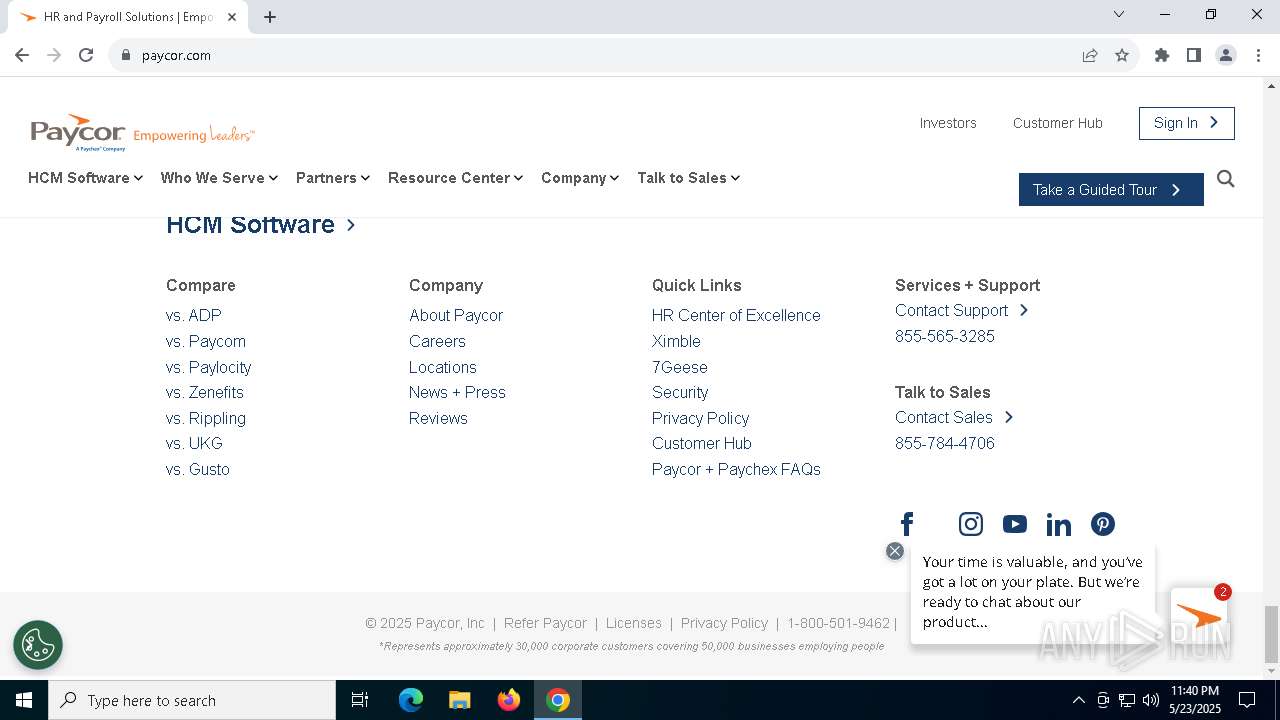Open a new browser tab
This screenshot has width=1280, height=720.
coord(270,16)
